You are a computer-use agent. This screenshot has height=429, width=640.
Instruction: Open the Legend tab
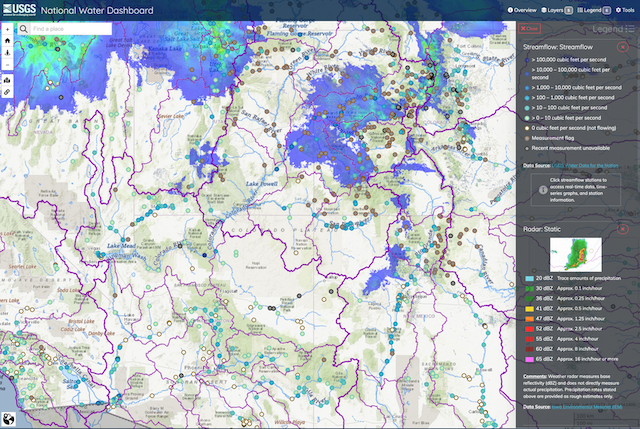point(594,10)
